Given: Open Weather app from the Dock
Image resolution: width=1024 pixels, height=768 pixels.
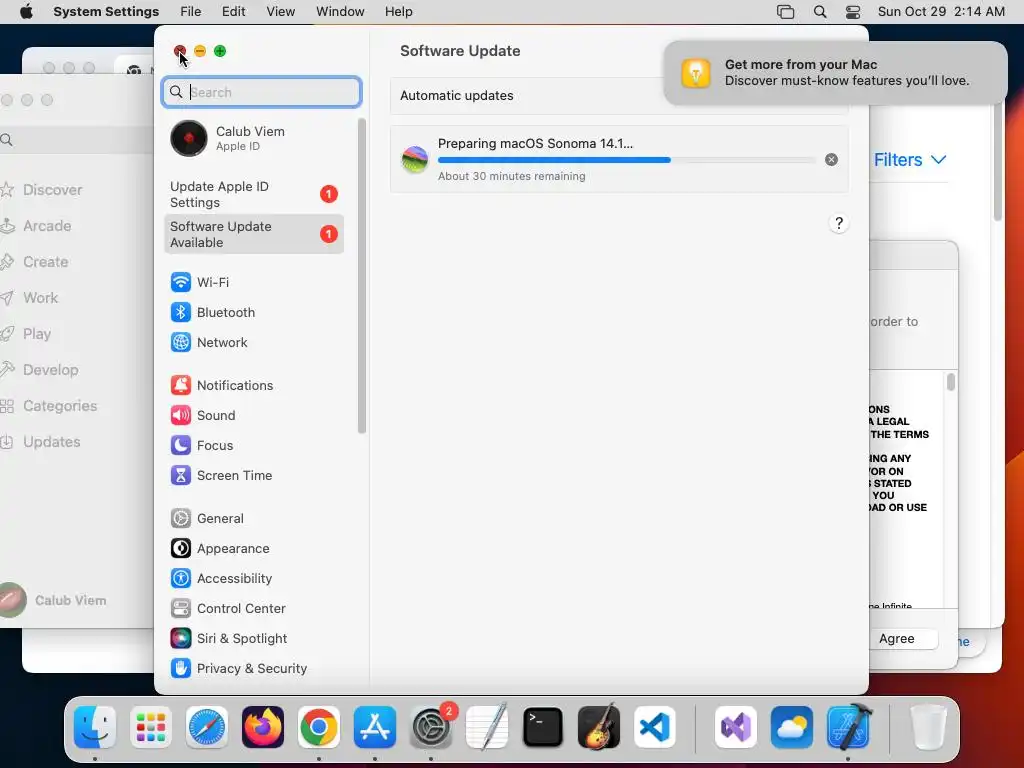Looking at the screenshot, I should [792, 727].
